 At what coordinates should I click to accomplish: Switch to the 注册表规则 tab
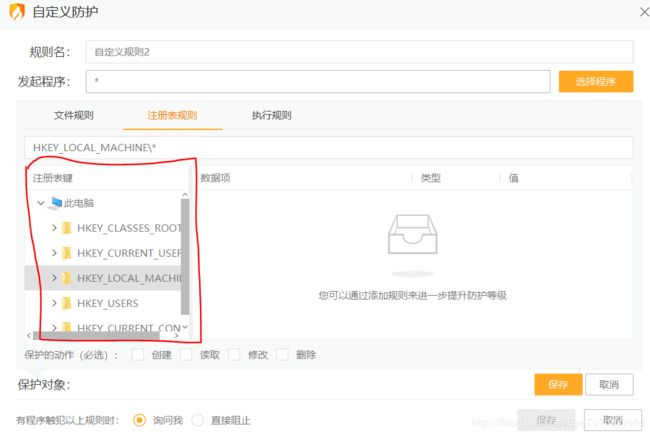[172, 115]
